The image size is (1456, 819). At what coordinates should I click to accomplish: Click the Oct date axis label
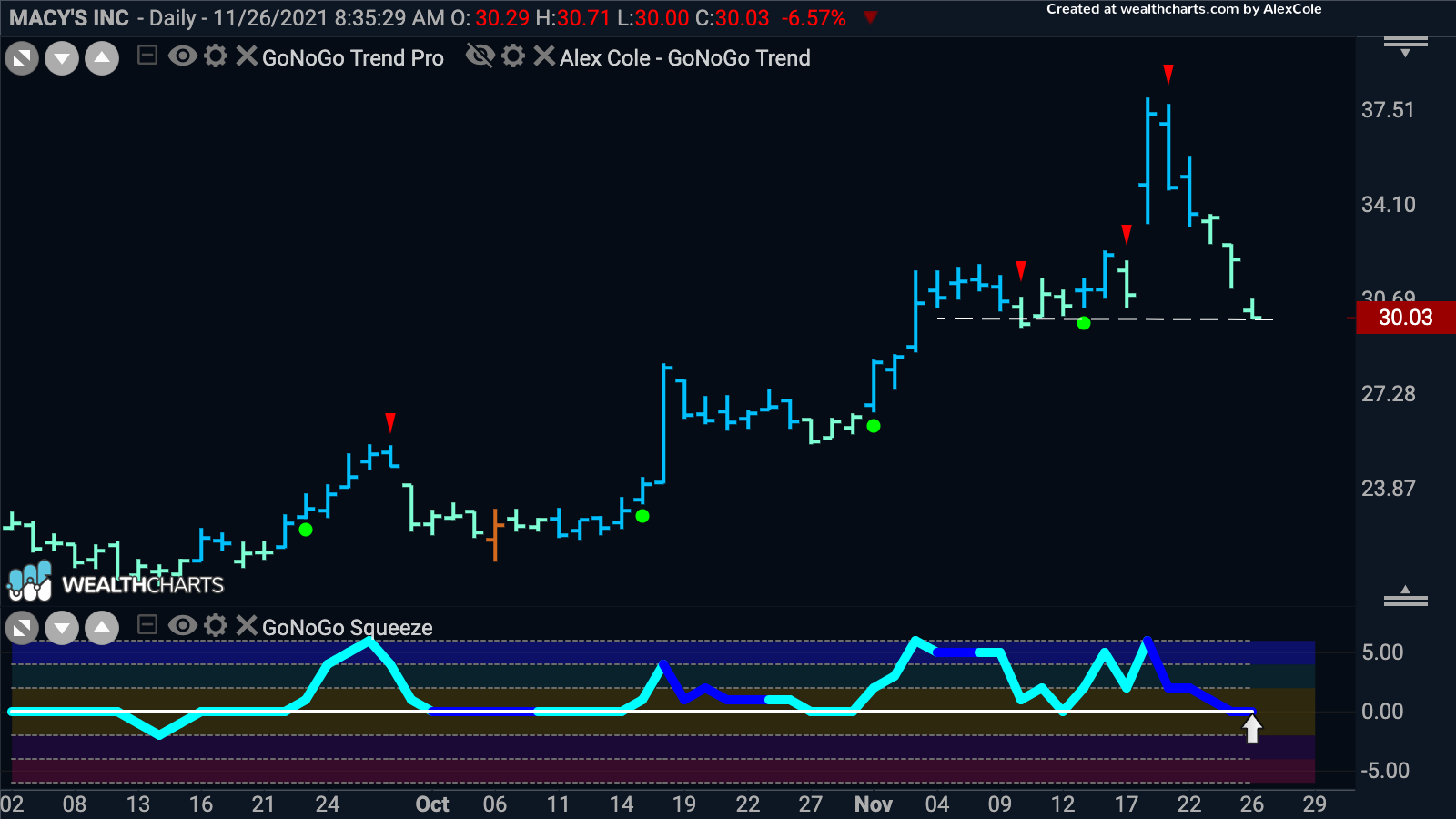coord(432,804)
